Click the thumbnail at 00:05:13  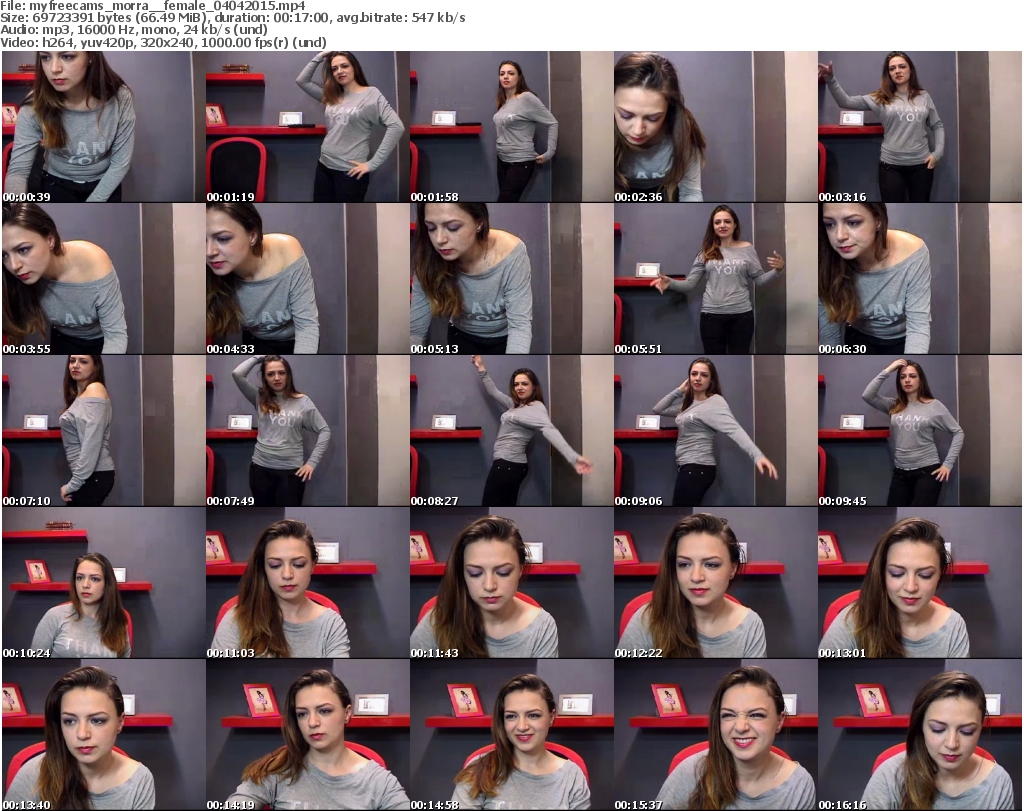[x=510, y=279]
